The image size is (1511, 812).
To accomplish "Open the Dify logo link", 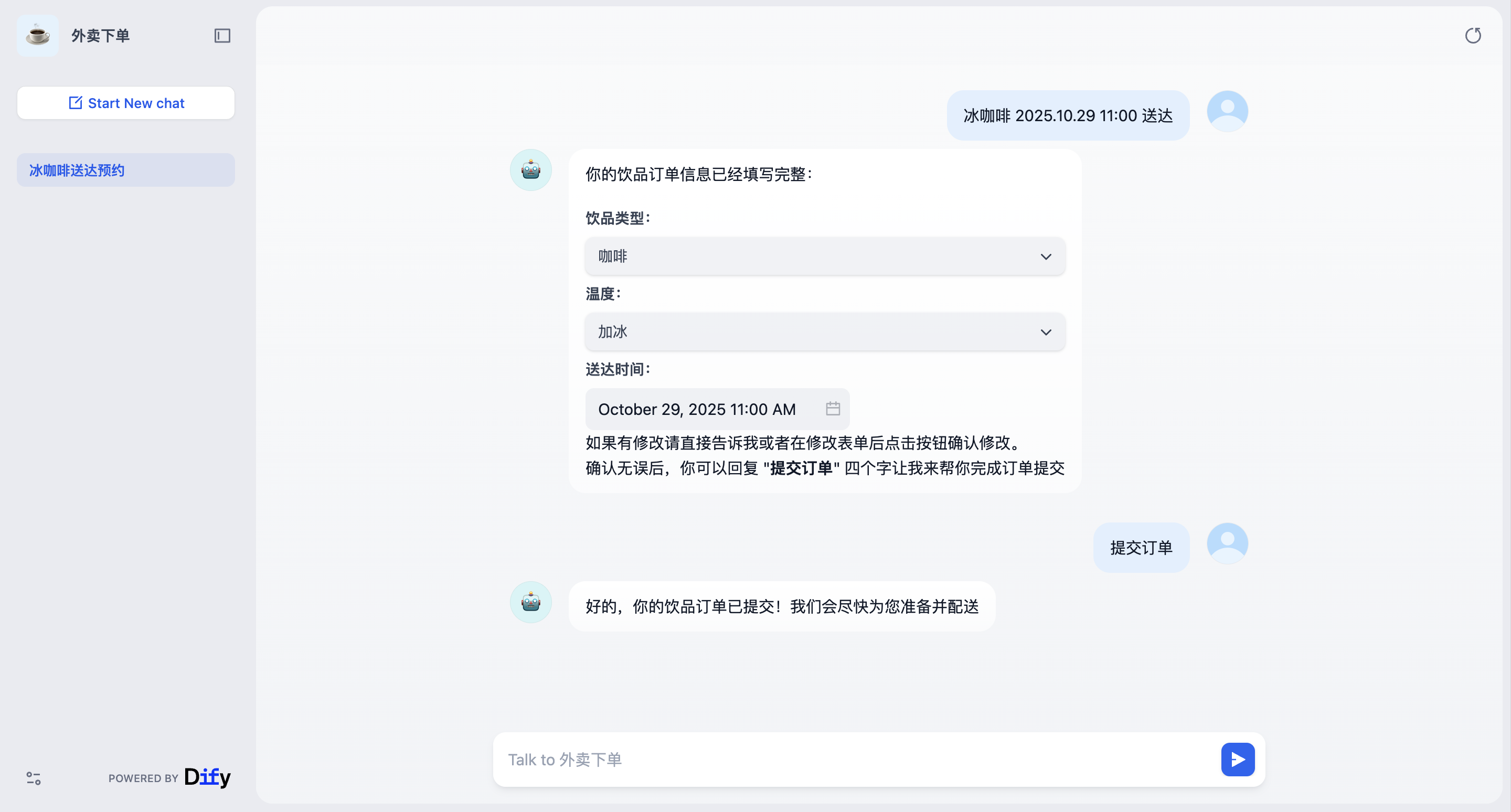I will coord(208,777).
